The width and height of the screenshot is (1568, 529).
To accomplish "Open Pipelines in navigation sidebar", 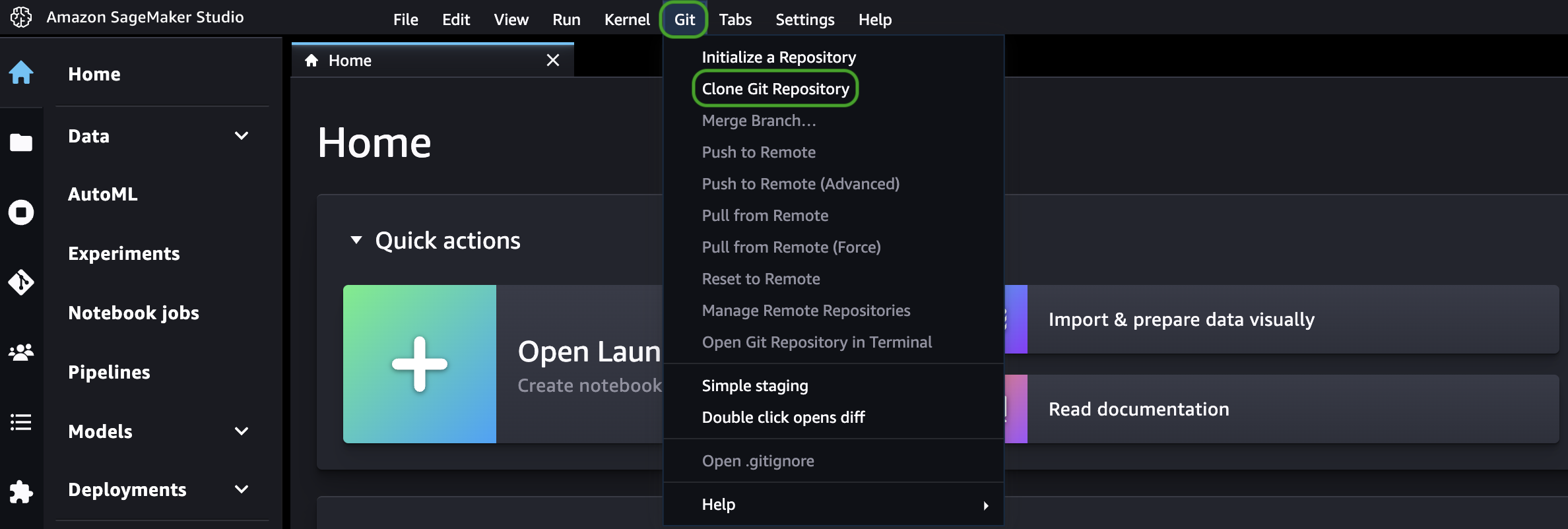I will pos(110,373).
